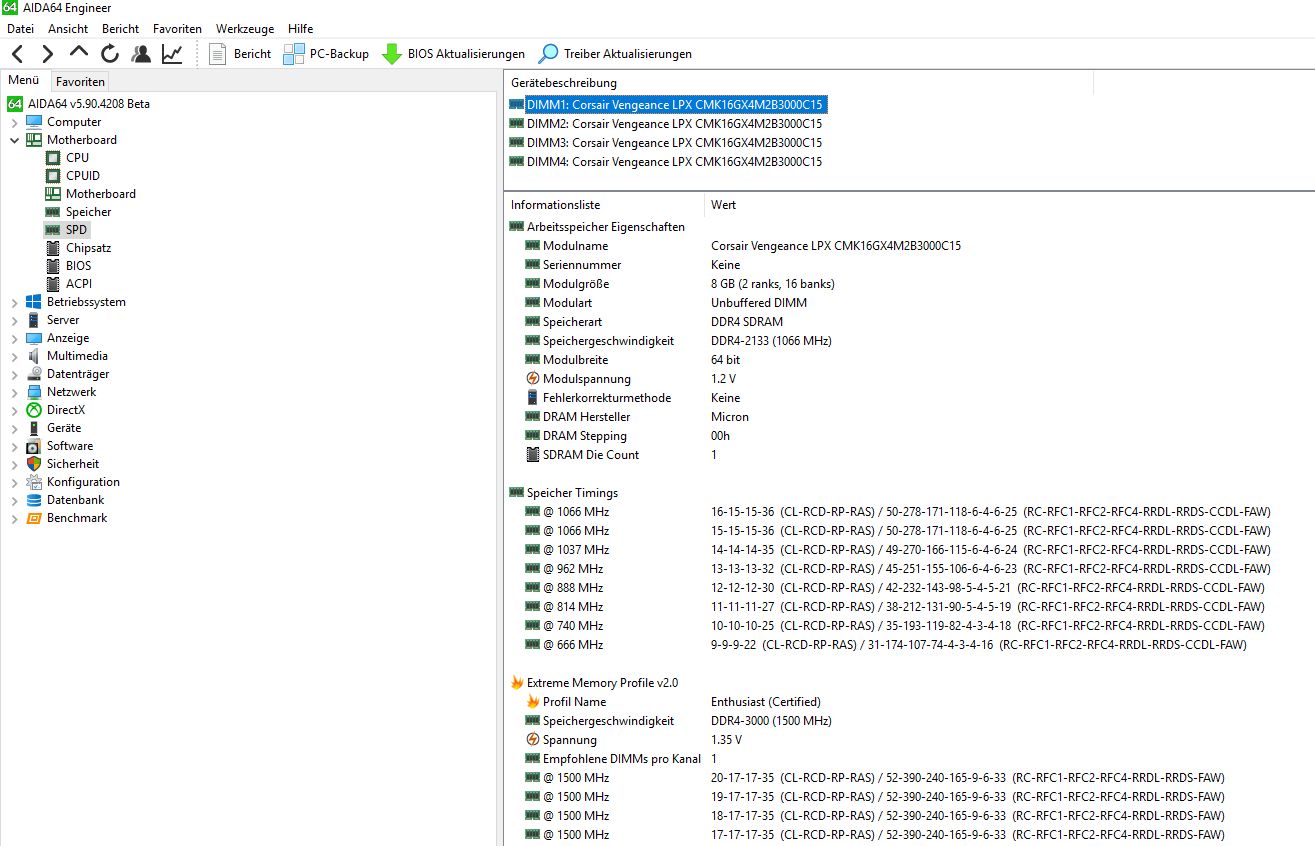Open PC-Backup from the toolbar
This screenshot has width=1315, height=846.
[326, 54]
